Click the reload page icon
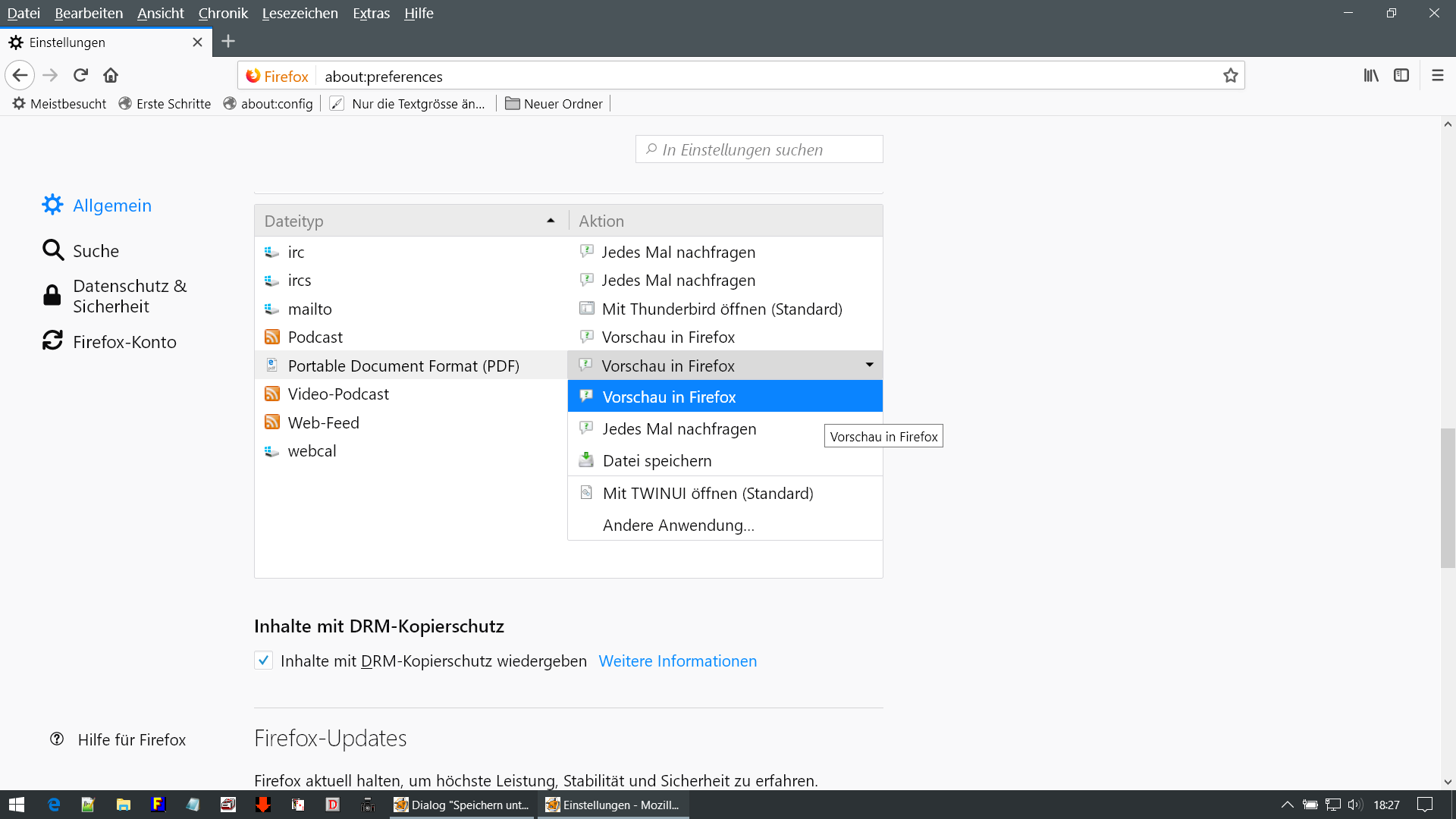 pyautogui.click(x=80, y=75)
